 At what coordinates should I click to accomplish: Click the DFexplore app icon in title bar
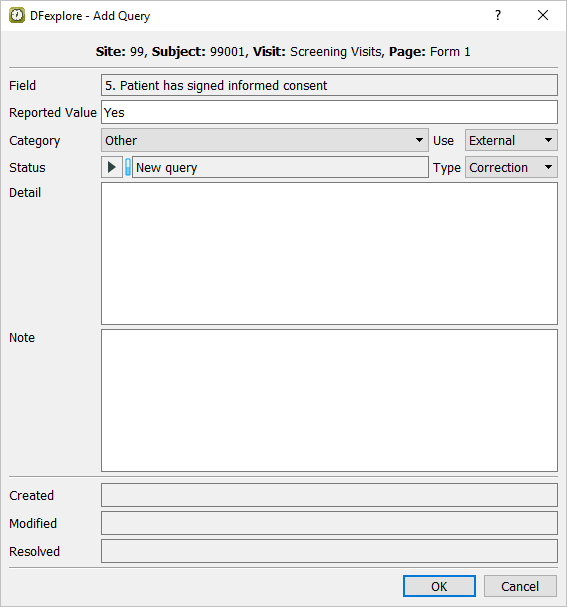(17, 15)
